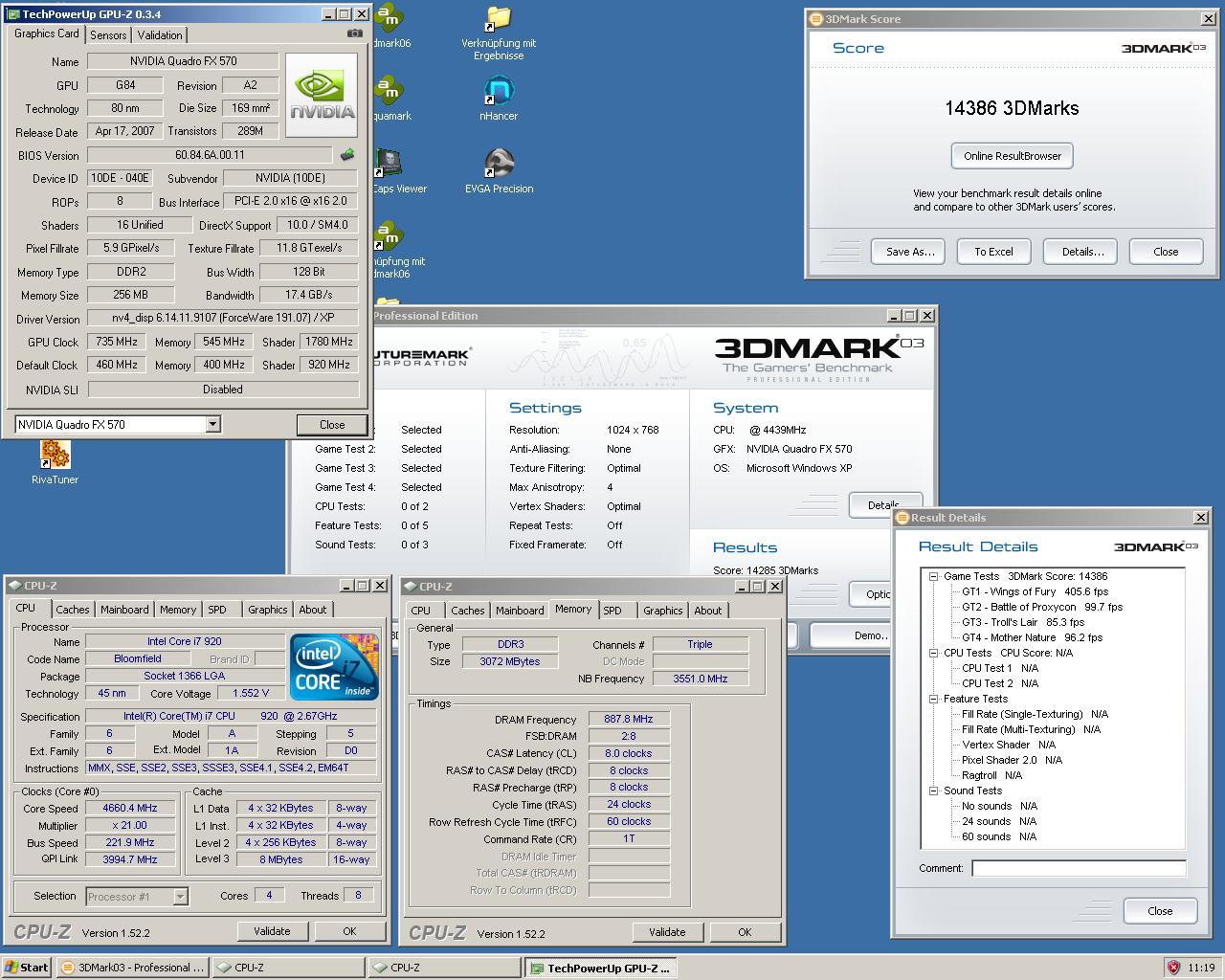
Task: Collapse the CPU Tests tree node
Action: point(933,653)
